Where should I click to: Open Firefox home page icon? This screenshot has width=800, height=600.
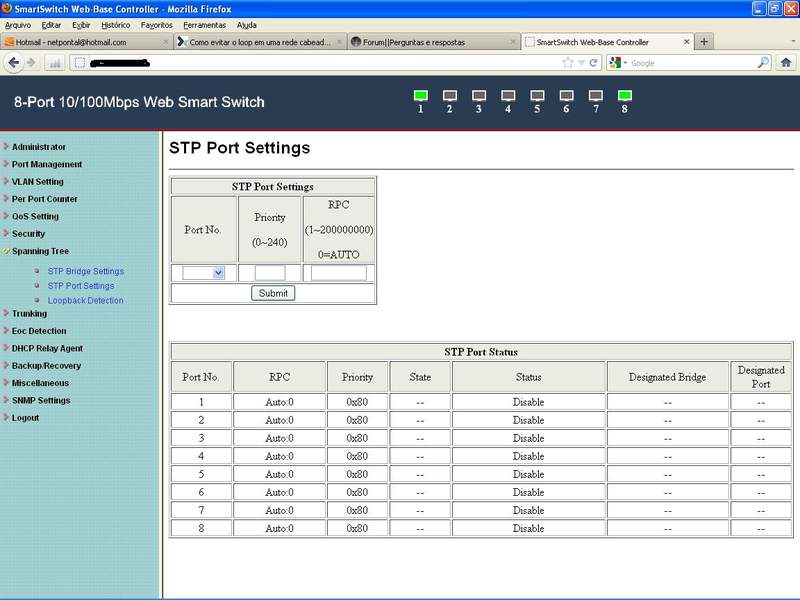(x=786, y=63)
